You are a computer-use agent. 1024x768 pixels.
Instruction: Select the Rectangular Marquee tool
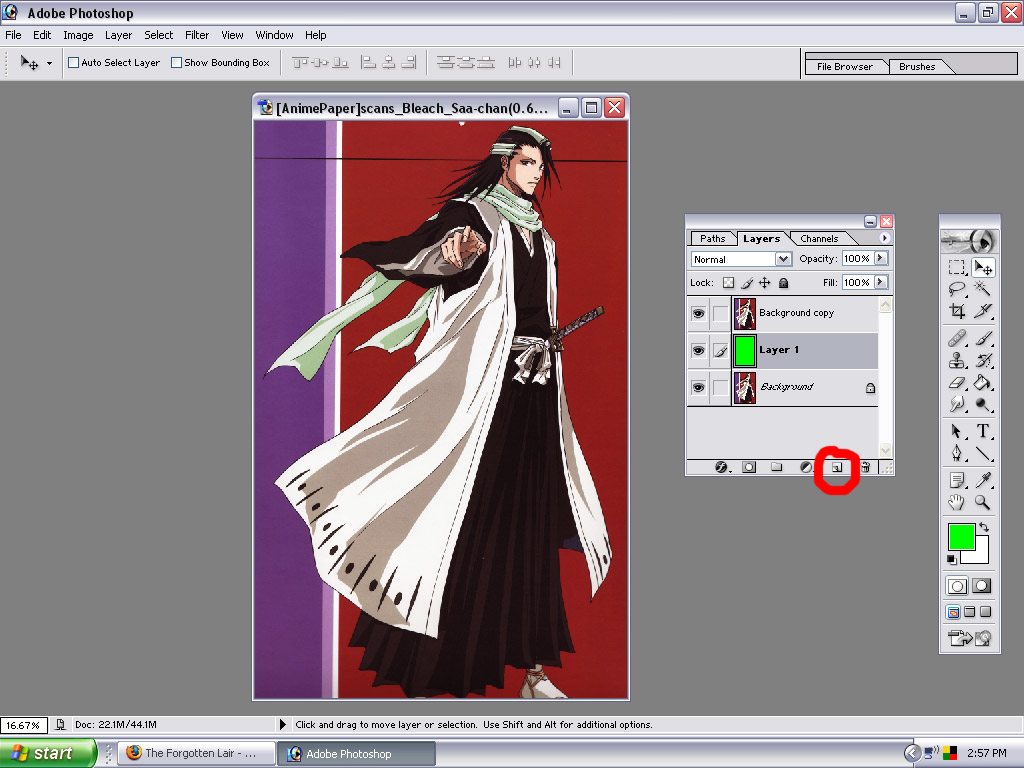click(957, 267)
